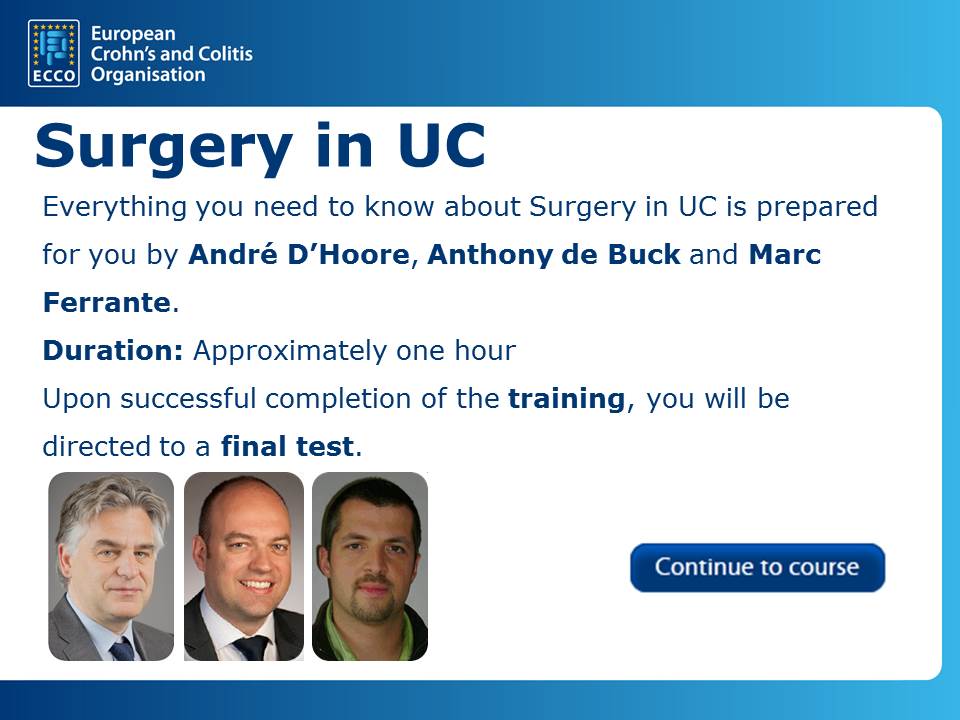Click the bold surname 'Ferrante'
The width and height of the screenshot is (960, 720).
coord(107,303)
